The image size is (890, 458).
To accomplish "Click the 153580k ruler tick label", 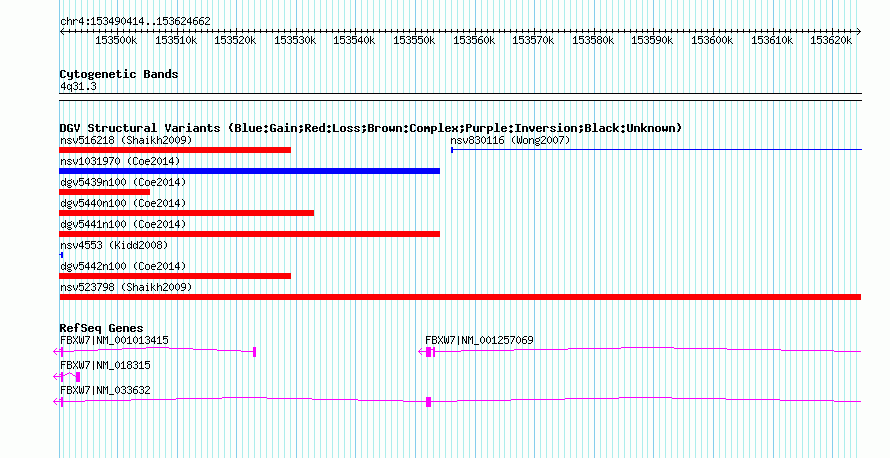I will [x=593, y=41].
